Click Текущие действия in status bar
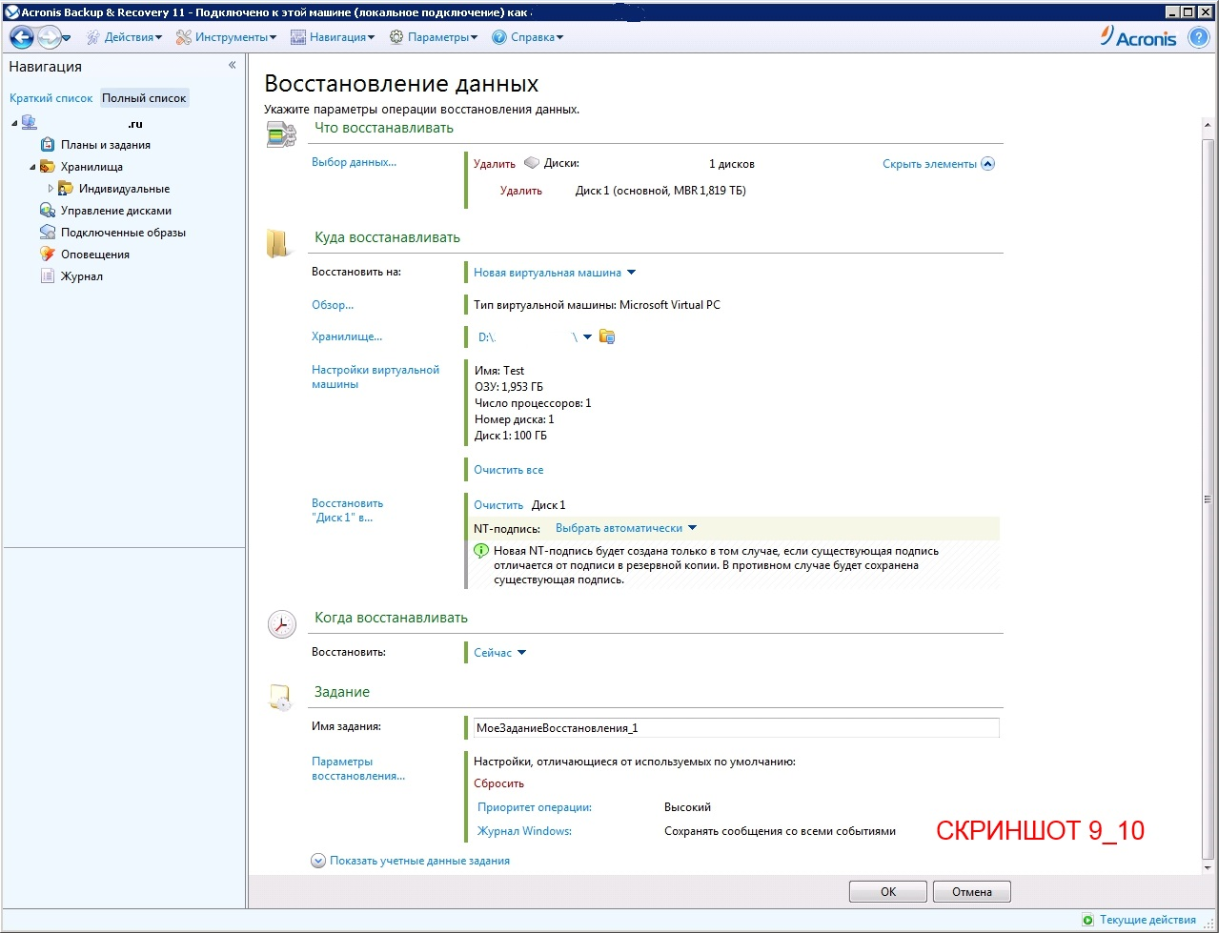This screenshot has height=933, width=1219. point(1147,920)
